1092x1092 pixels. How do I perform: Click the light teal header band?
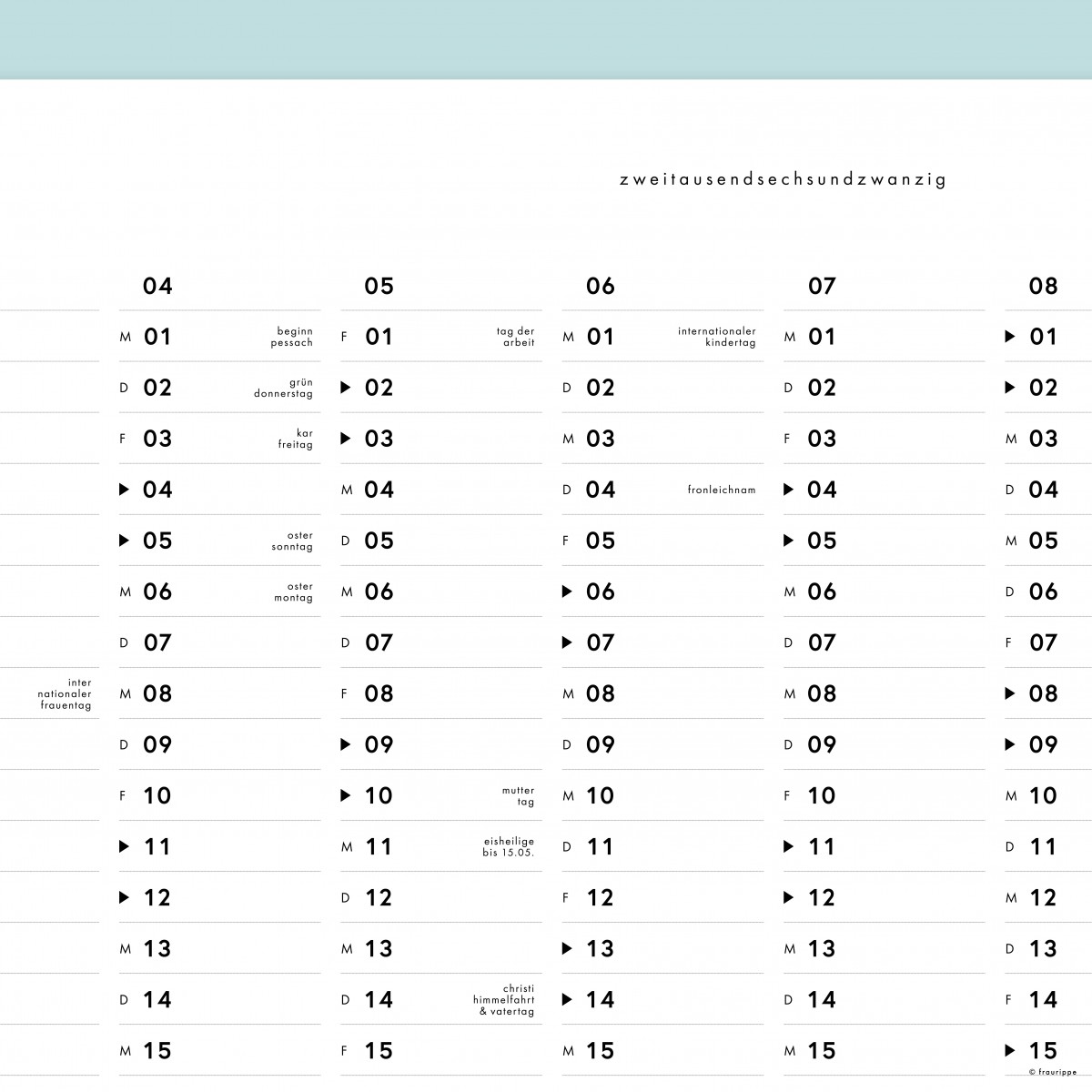pos(546,39)
